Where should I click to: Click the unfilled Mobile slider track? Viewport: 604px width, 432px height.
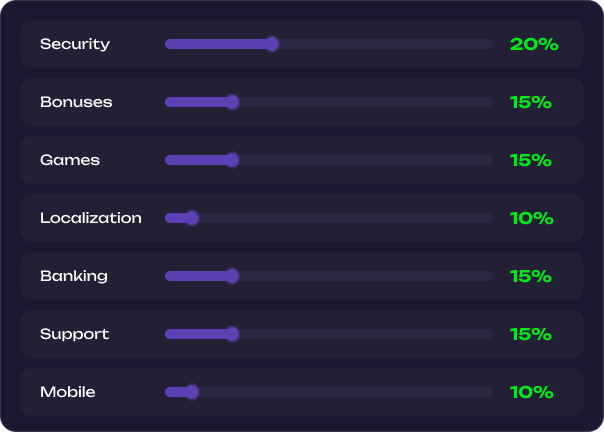coord(346,392)
